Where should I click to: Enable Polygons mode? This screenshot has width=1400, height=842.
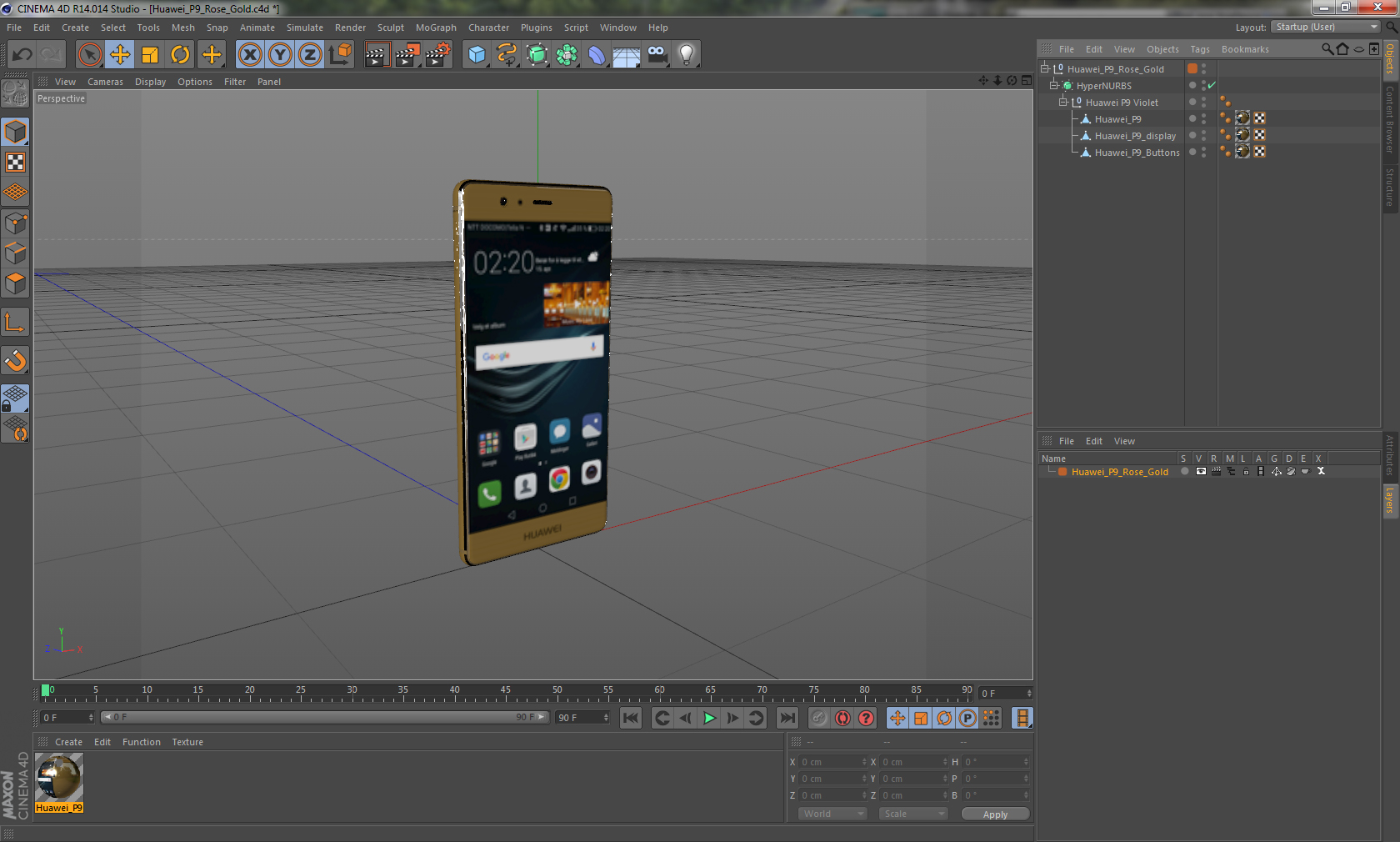(15, 283)
